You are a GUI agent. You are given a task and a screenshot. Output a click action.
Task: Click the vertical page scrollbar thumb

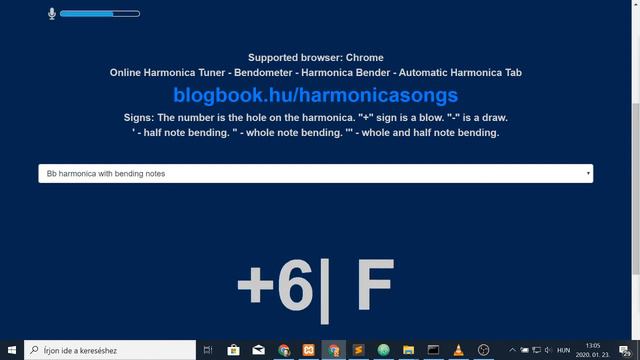[x=636, y=188]
